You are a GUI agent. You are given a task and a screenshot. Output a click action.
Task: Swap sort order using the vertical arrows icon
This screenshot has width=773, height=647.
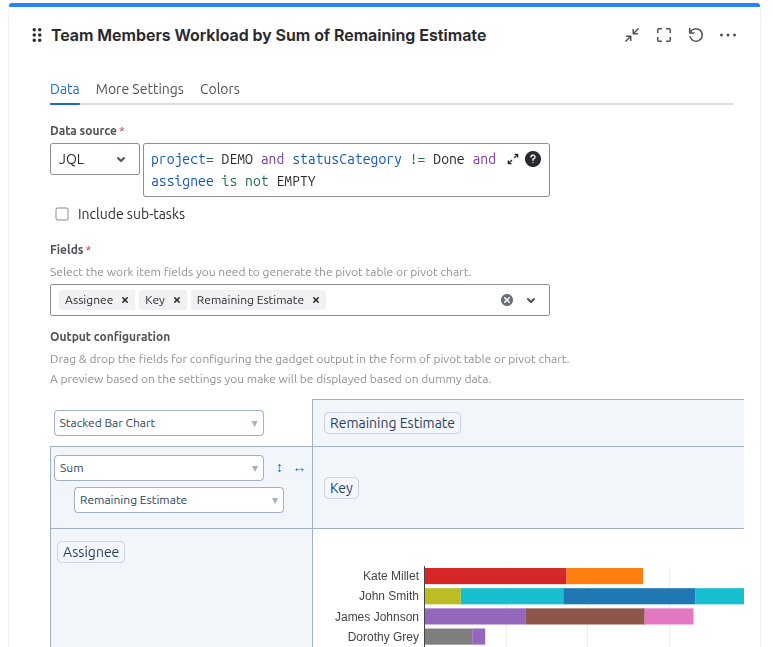pos(279,468)
